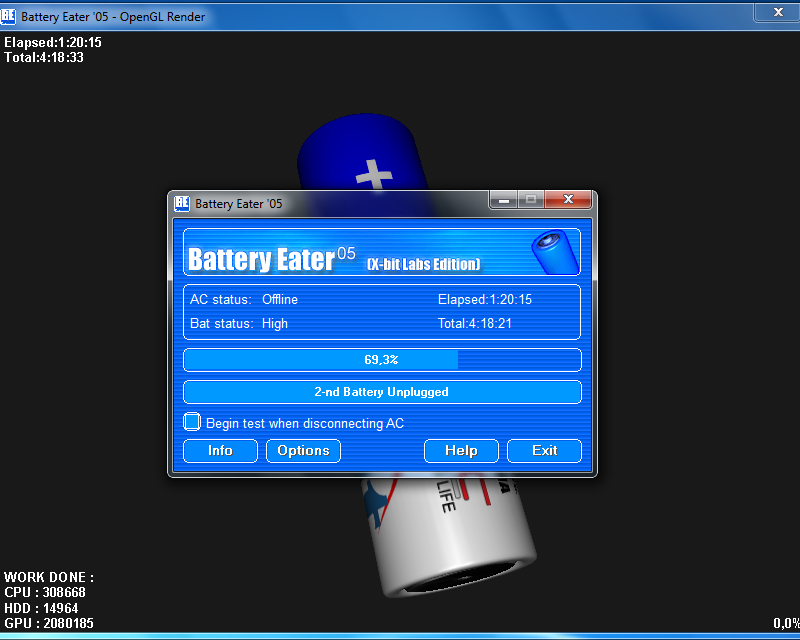
Task: Click the CPU : 308668 work value
Action: pyautogui.click(x=45, y=593)
